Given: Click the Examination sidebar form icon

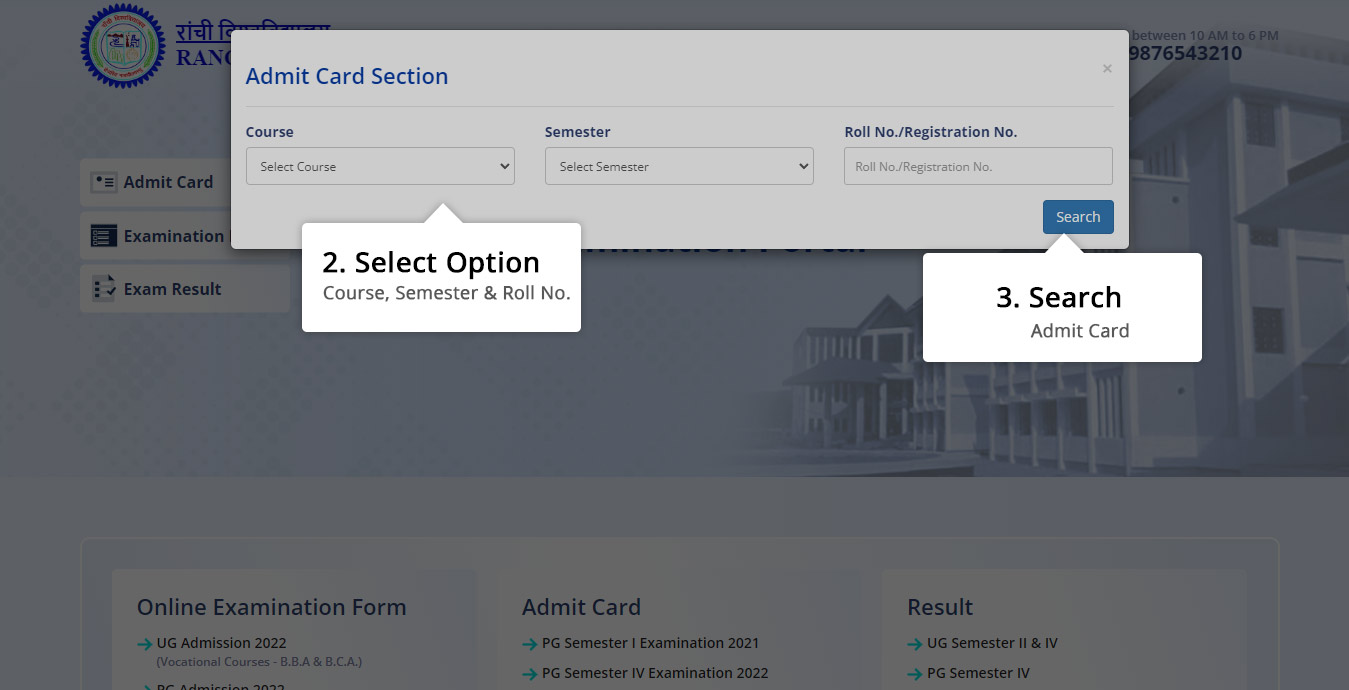Looking at the screenshot, I should tap(104, 236).
